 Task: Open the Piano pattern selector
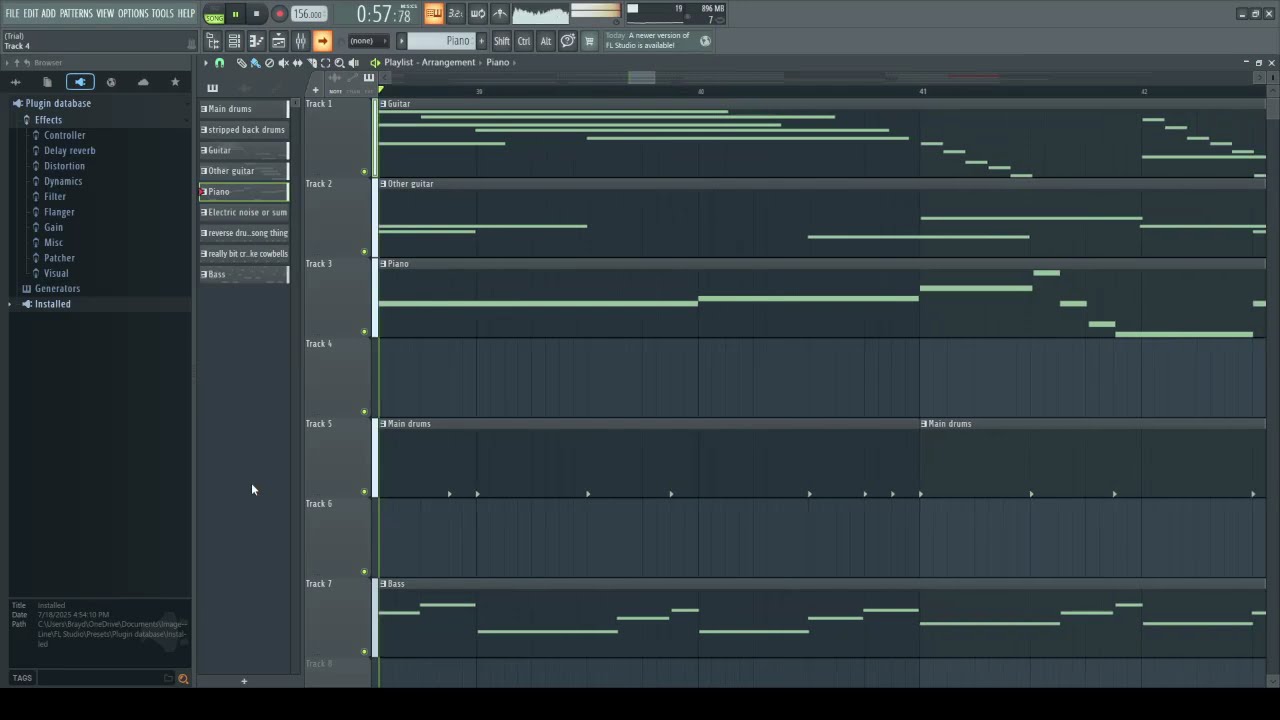coord(441,40)
